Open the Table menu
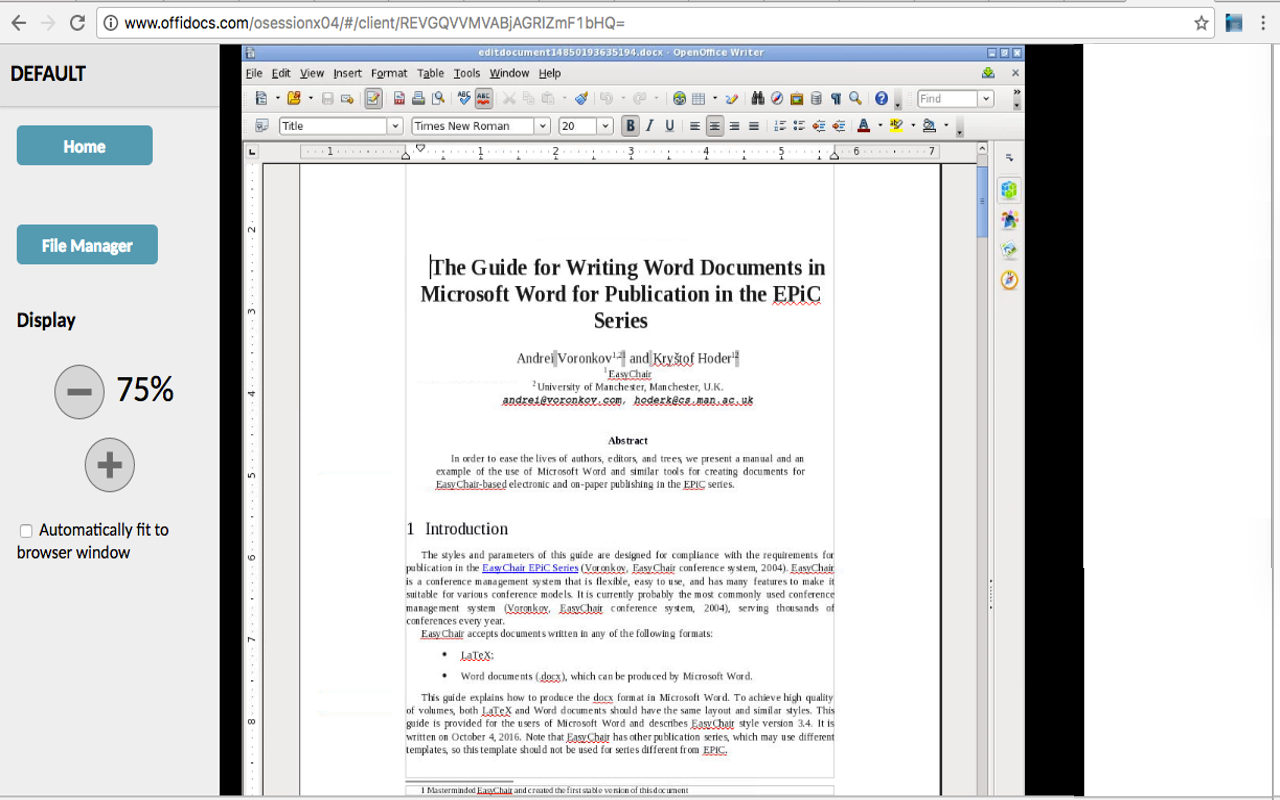 point(430,72)
